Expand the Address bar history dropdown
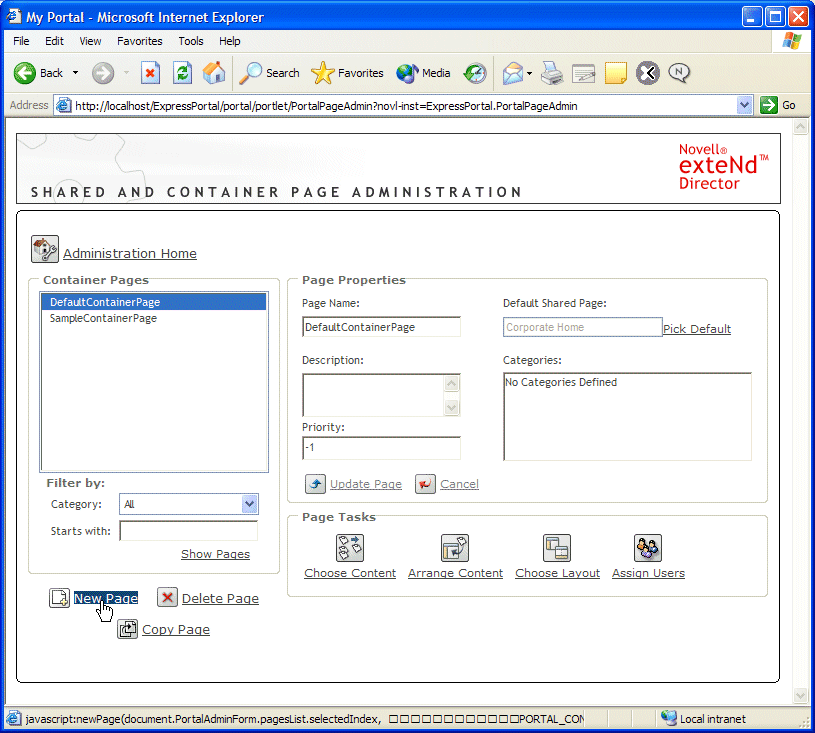Image resolution: width=815 pixels, height=733 pixels. [x=742, y=104]
